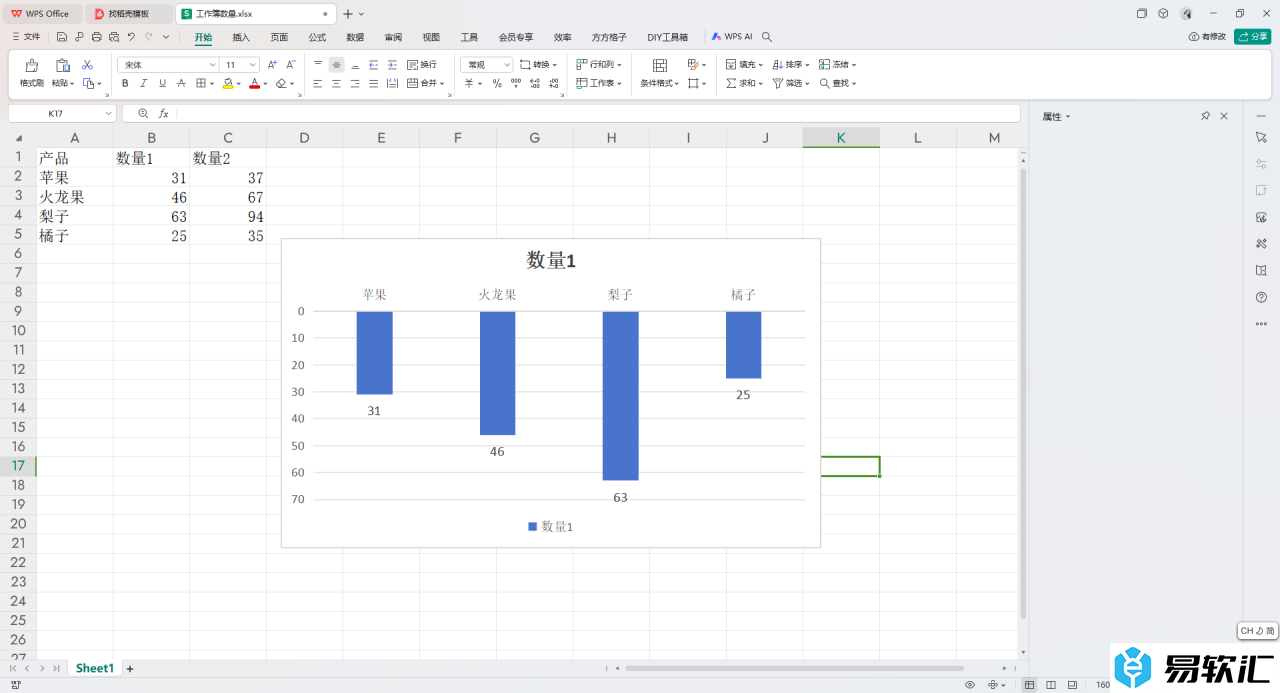Toggle middle vertical alignment
1280x693 pixels.
pyautogui.click(x=336, y=64)
